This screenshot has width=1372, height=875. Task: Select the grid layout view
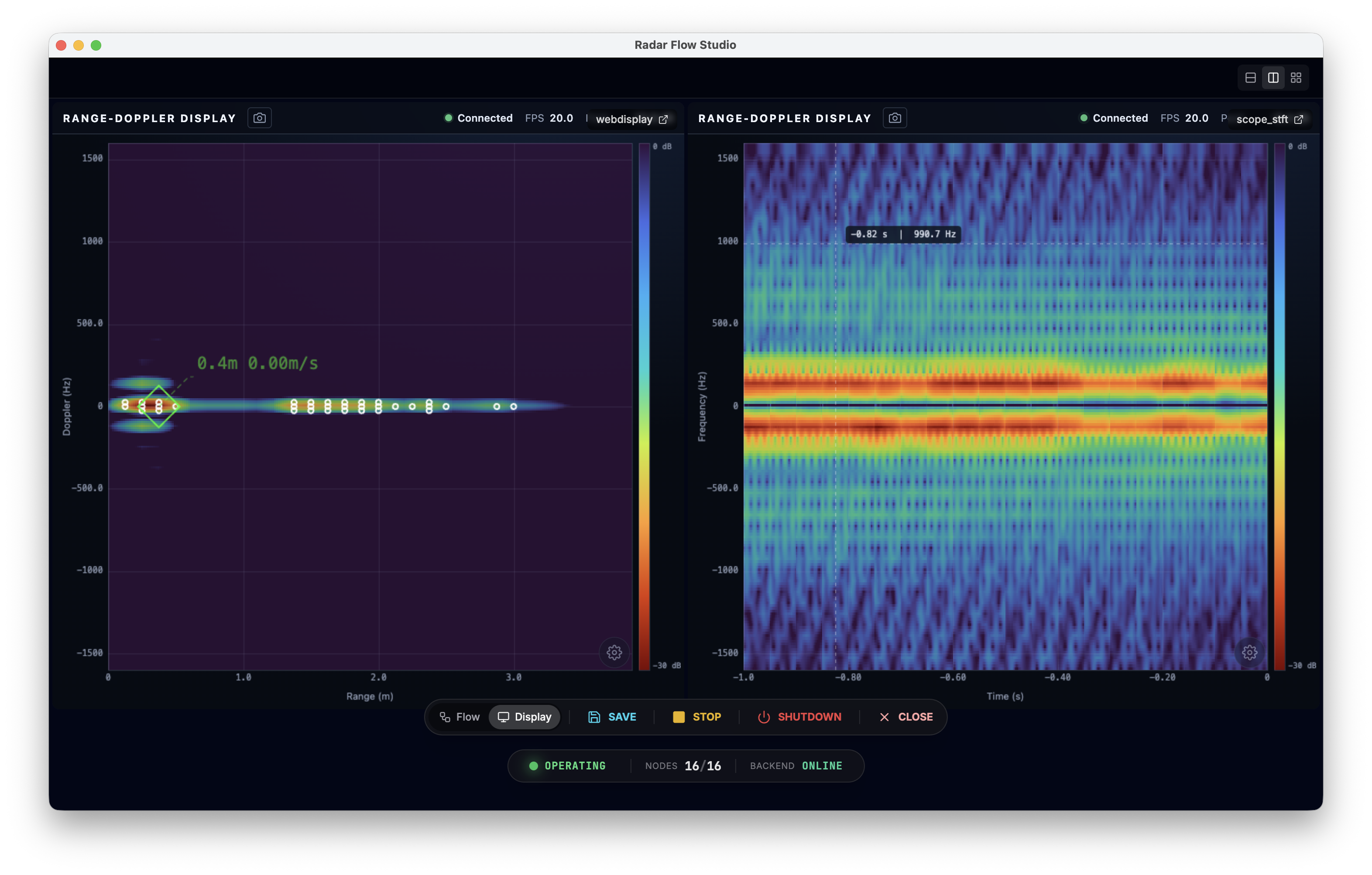(1297, 78)
